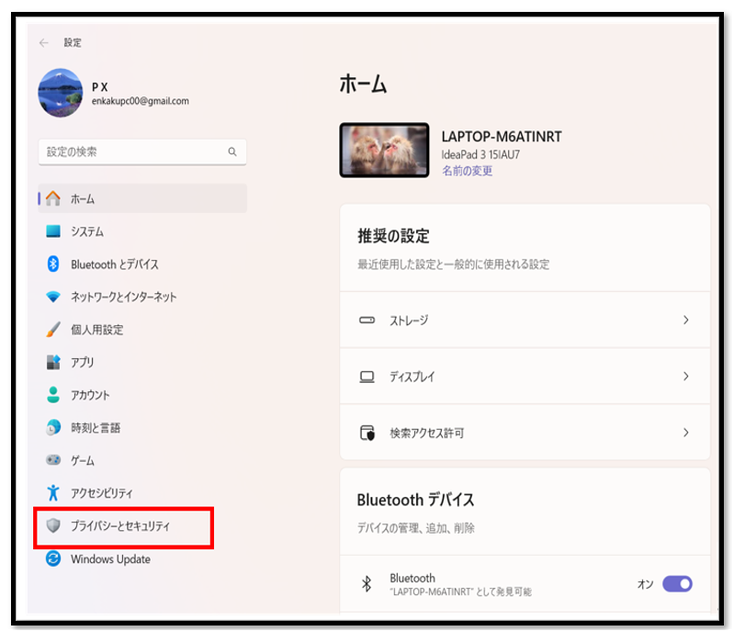Image resolution: width=734 pixels, height=631 pixels.
Task: Open アクセシビリティ label in the sidebar
Action: click(102, 493)
